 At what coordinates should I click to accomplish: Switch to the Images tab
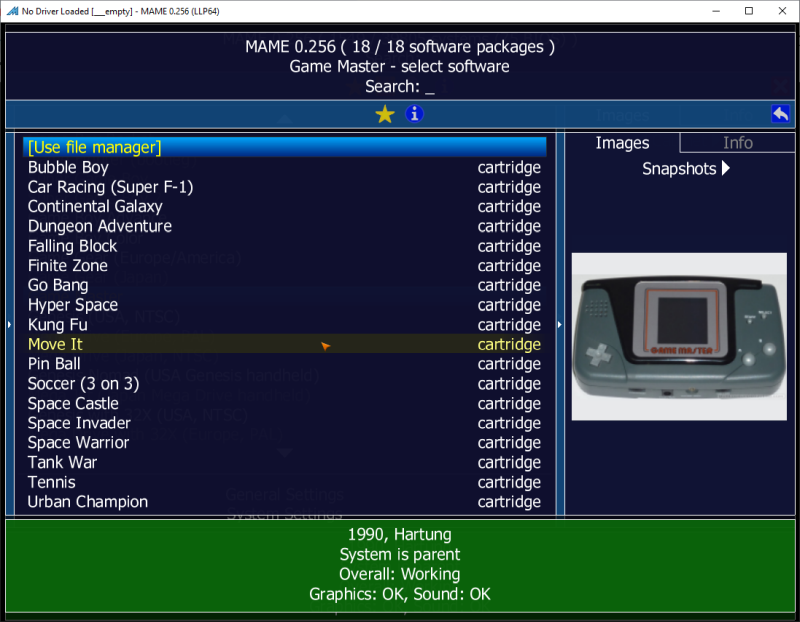click(x=622, y=143)
